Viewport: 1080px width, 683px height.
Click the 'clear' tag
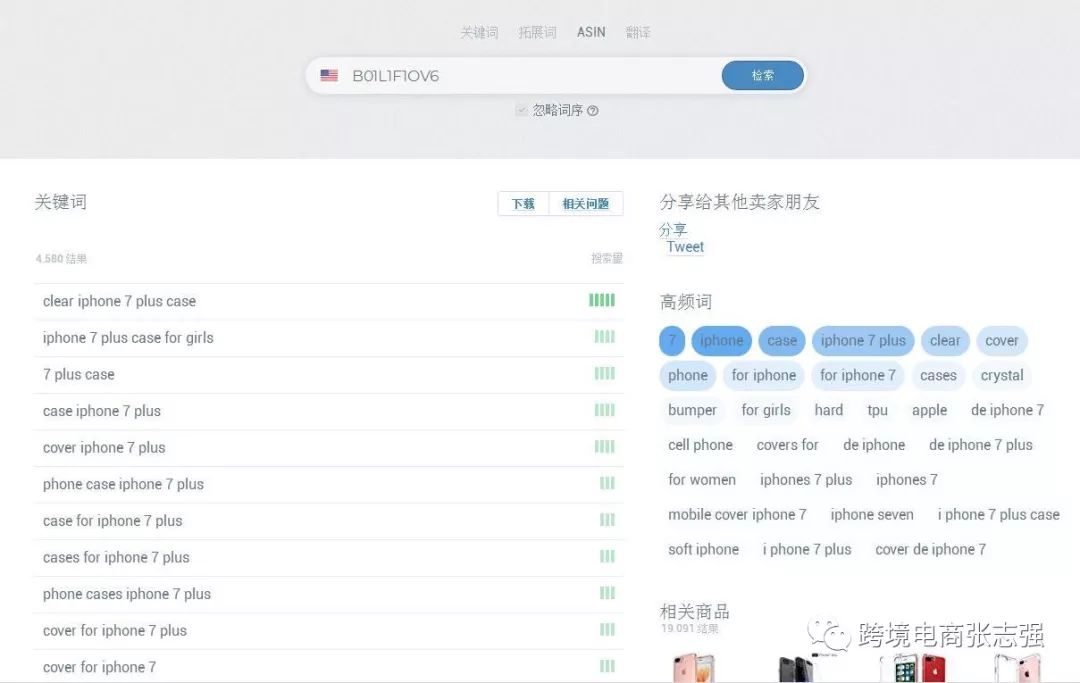click(x=945, y=341)
